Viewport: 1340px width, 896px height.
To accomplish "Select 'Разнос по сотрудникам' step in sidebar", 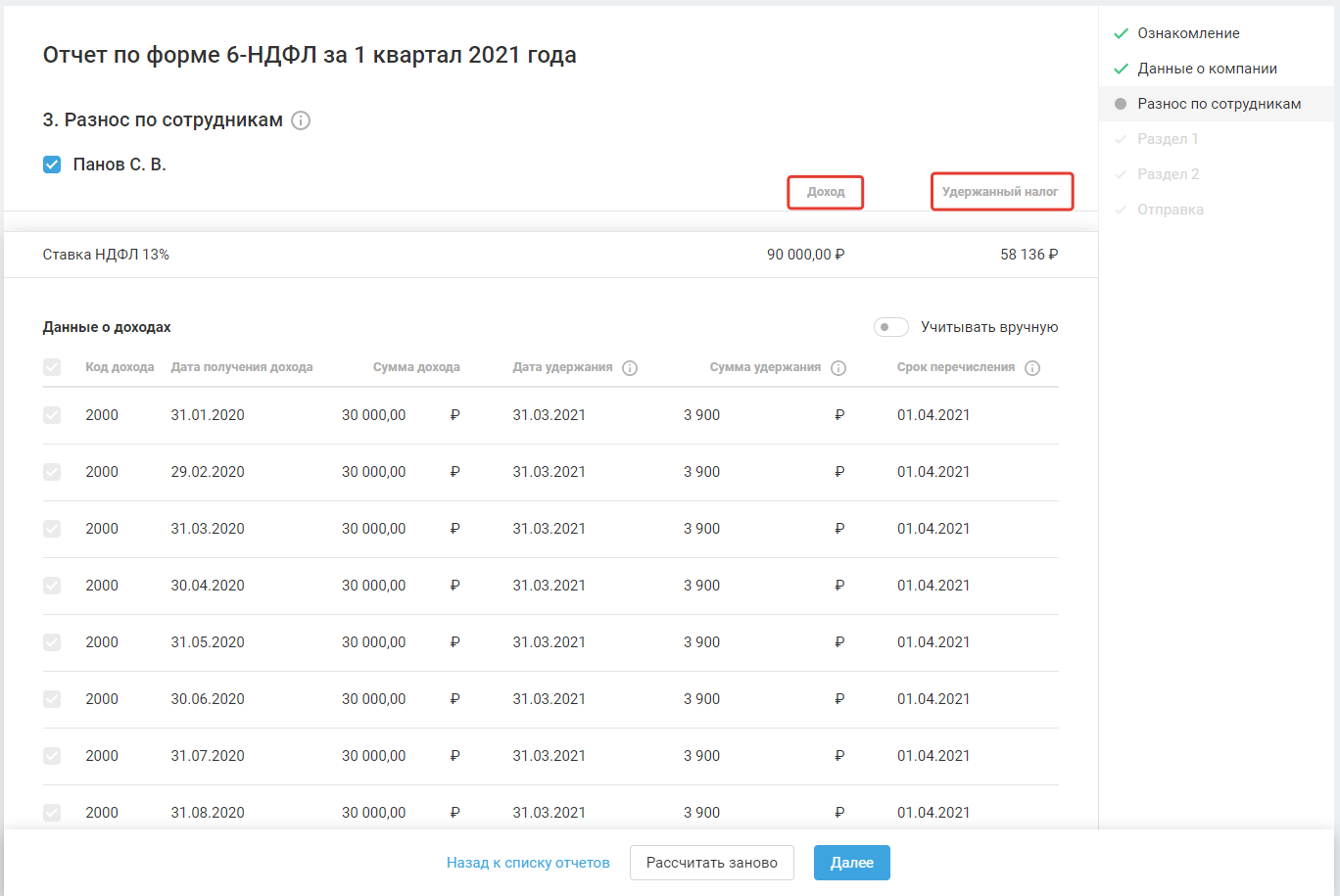I will tap(1219, 104).
